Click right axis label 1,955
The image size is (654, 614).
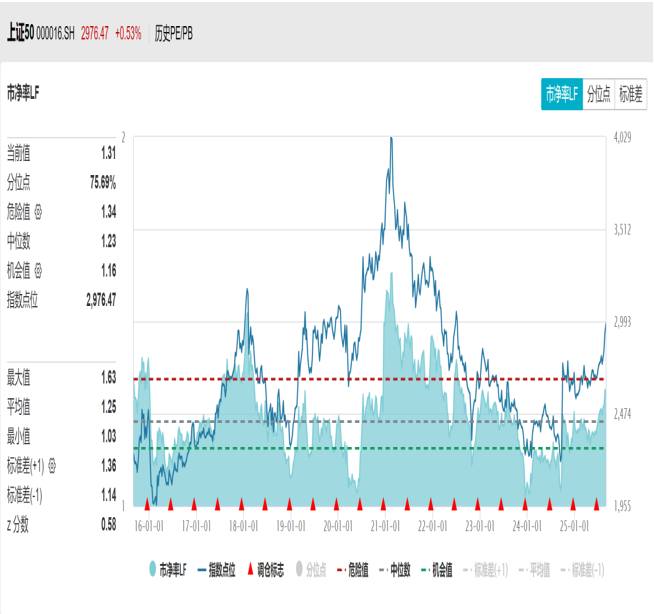(622, 506)
